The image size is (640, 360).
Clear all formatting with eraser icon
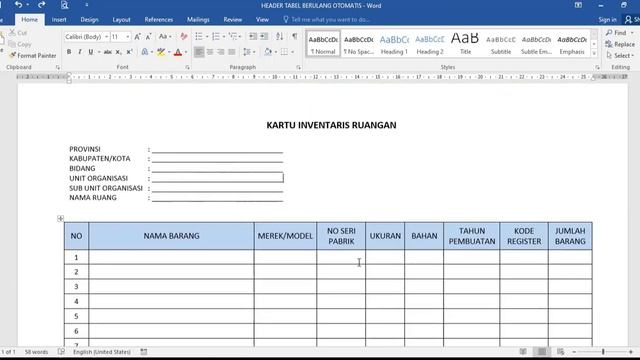pos(184,37)
